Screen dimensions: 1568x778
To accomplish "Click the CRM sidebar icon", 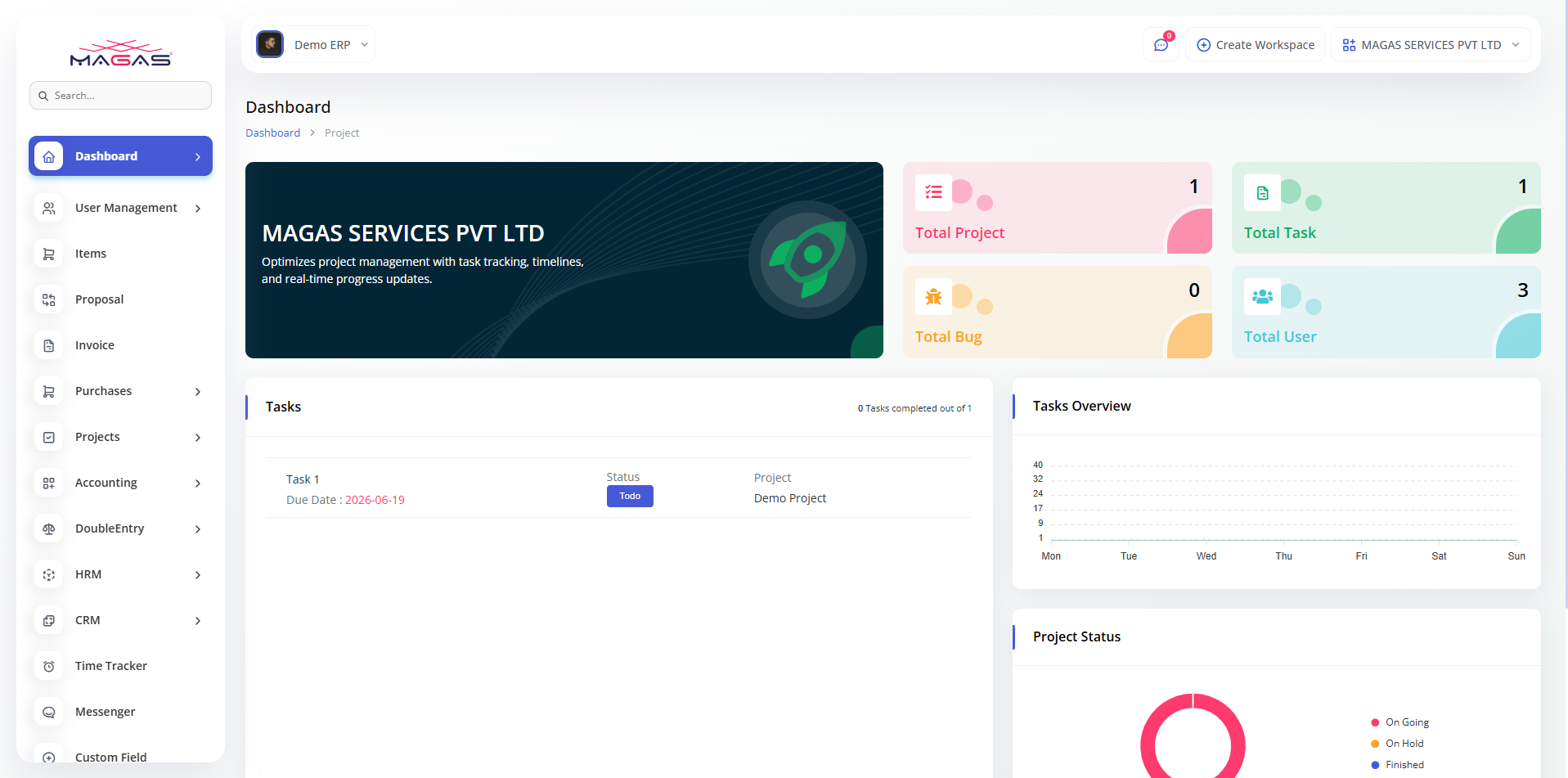I will (x=49, y=621).
